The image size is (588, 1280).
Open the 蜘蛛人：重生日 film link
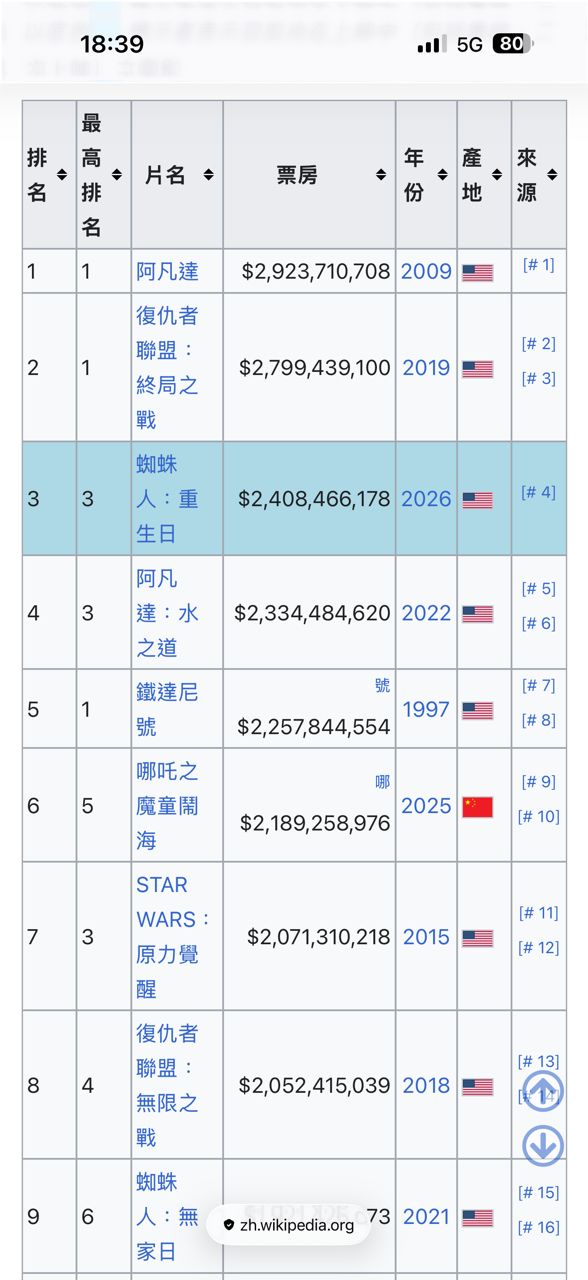click(x=167, y=499)
